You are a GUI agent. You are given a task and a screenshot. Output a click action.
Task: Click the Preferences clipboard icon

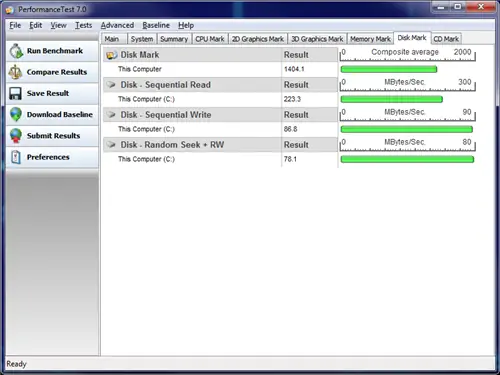16,157
